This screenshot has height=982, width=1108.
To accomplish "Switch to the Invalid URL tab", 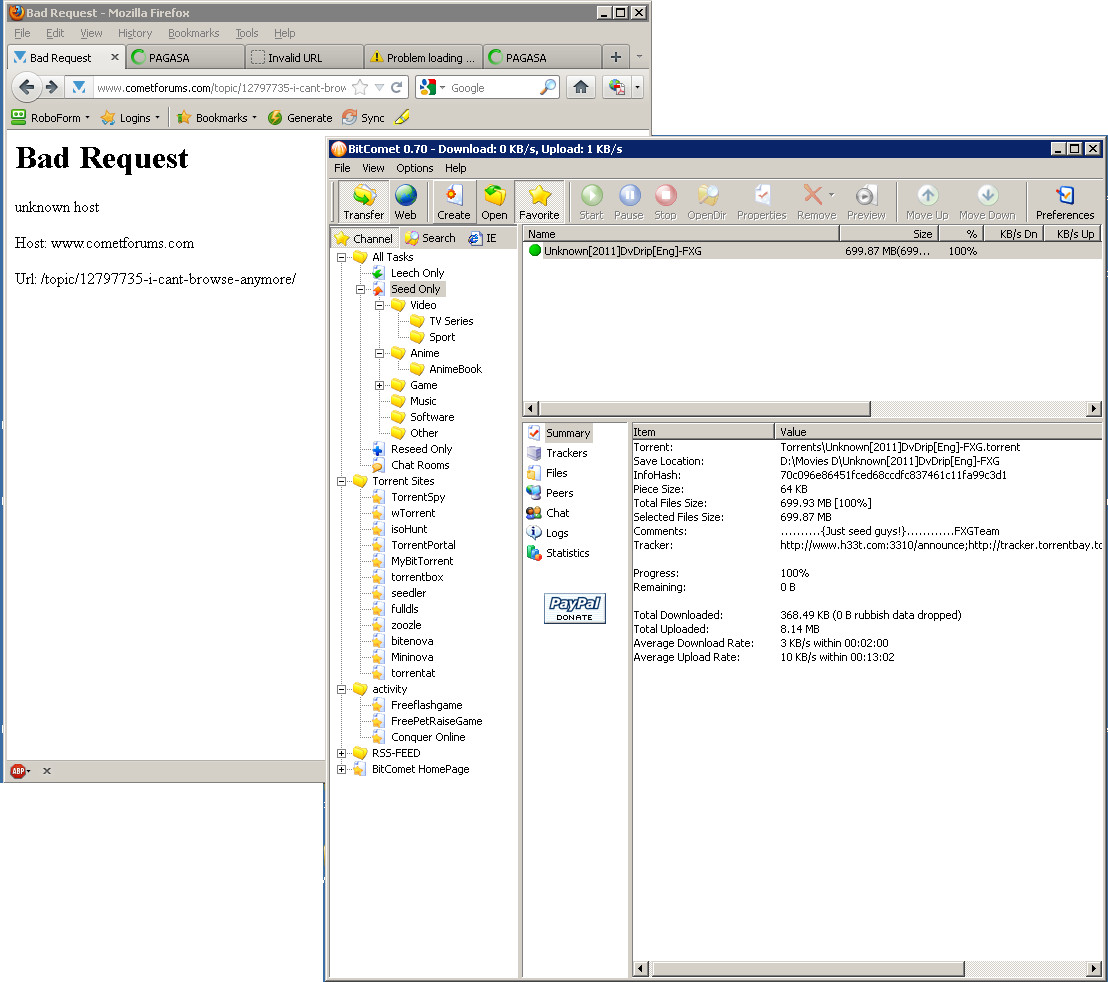I will tap(304, 57).
